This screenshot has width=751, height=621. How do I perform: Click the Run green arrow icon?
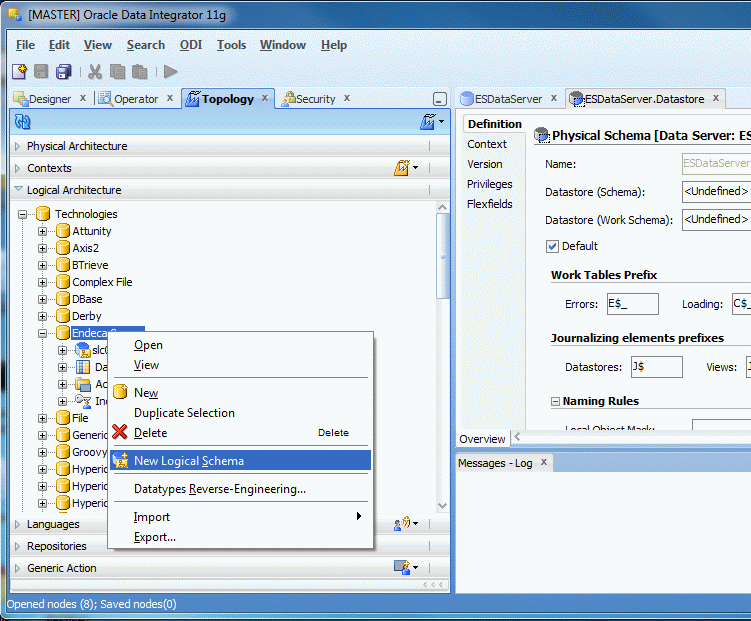171,72
